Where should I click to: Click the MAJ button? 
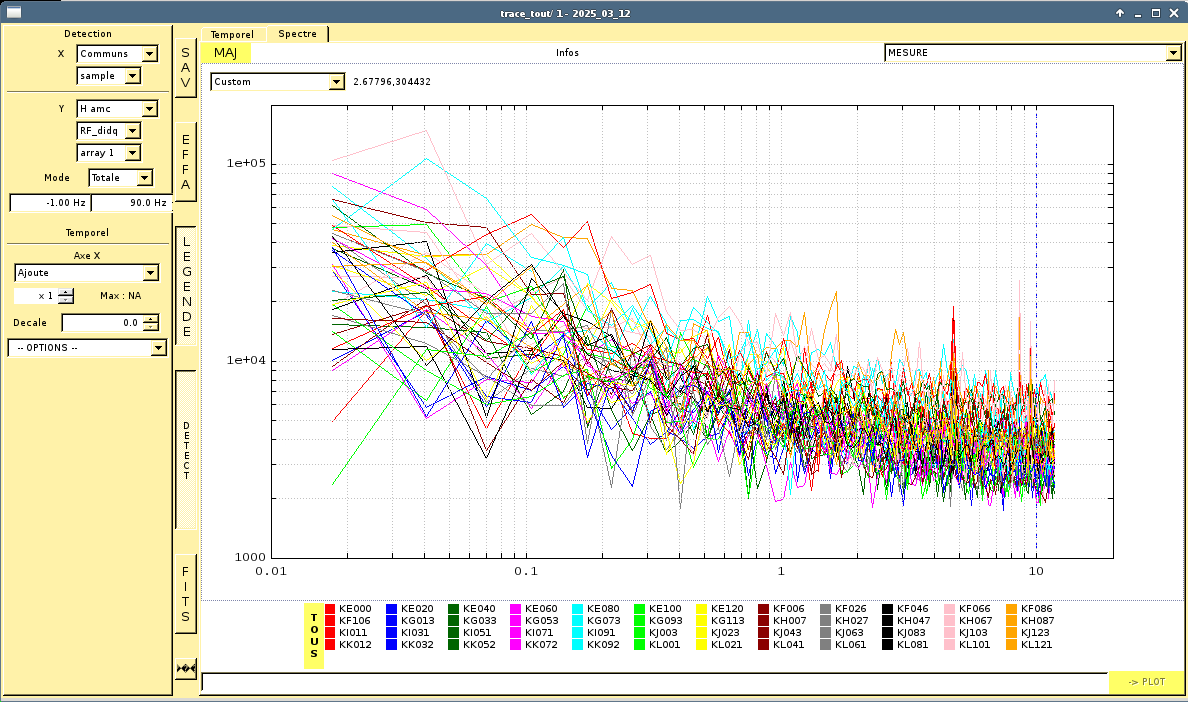pyautogui.click(x=226, y=53)
